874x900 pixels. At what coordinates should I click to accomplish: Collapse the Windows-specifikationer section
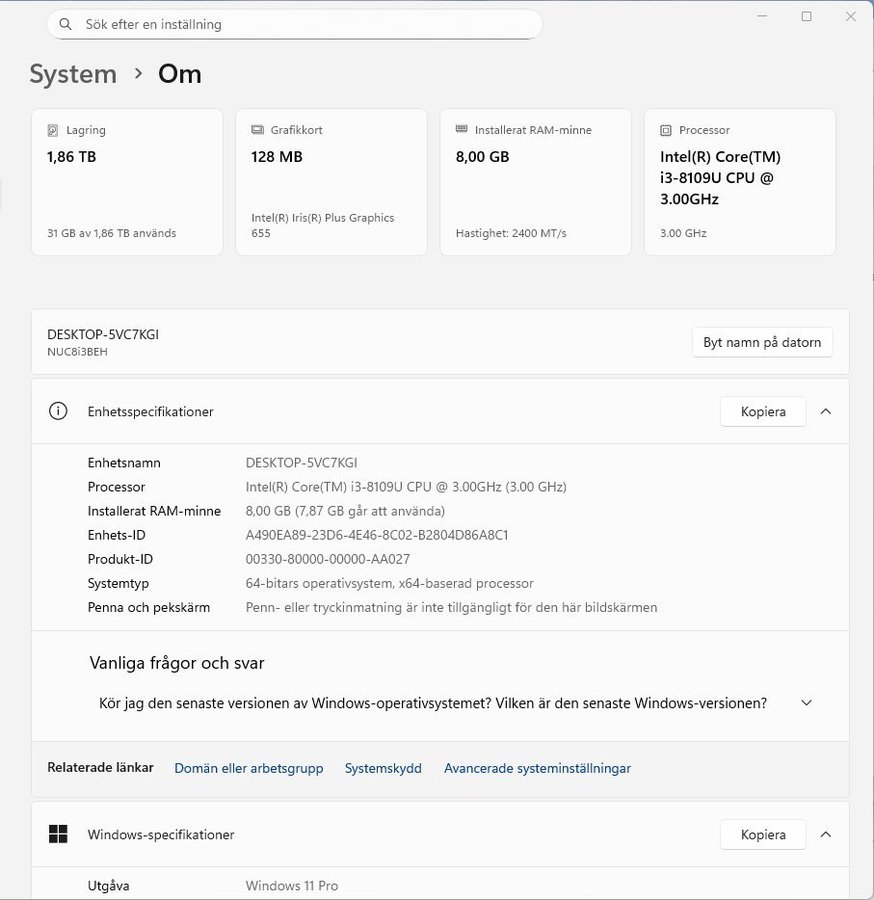(826, 834)
